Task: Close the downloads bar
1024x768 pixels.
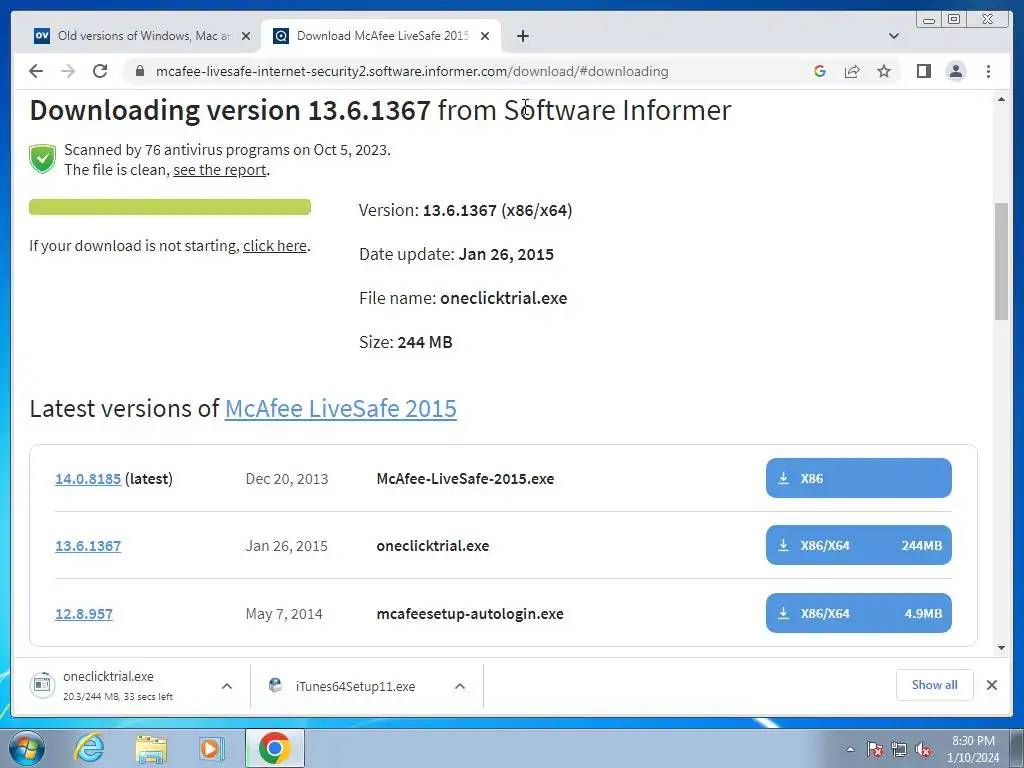Action: tap(992, 685)
